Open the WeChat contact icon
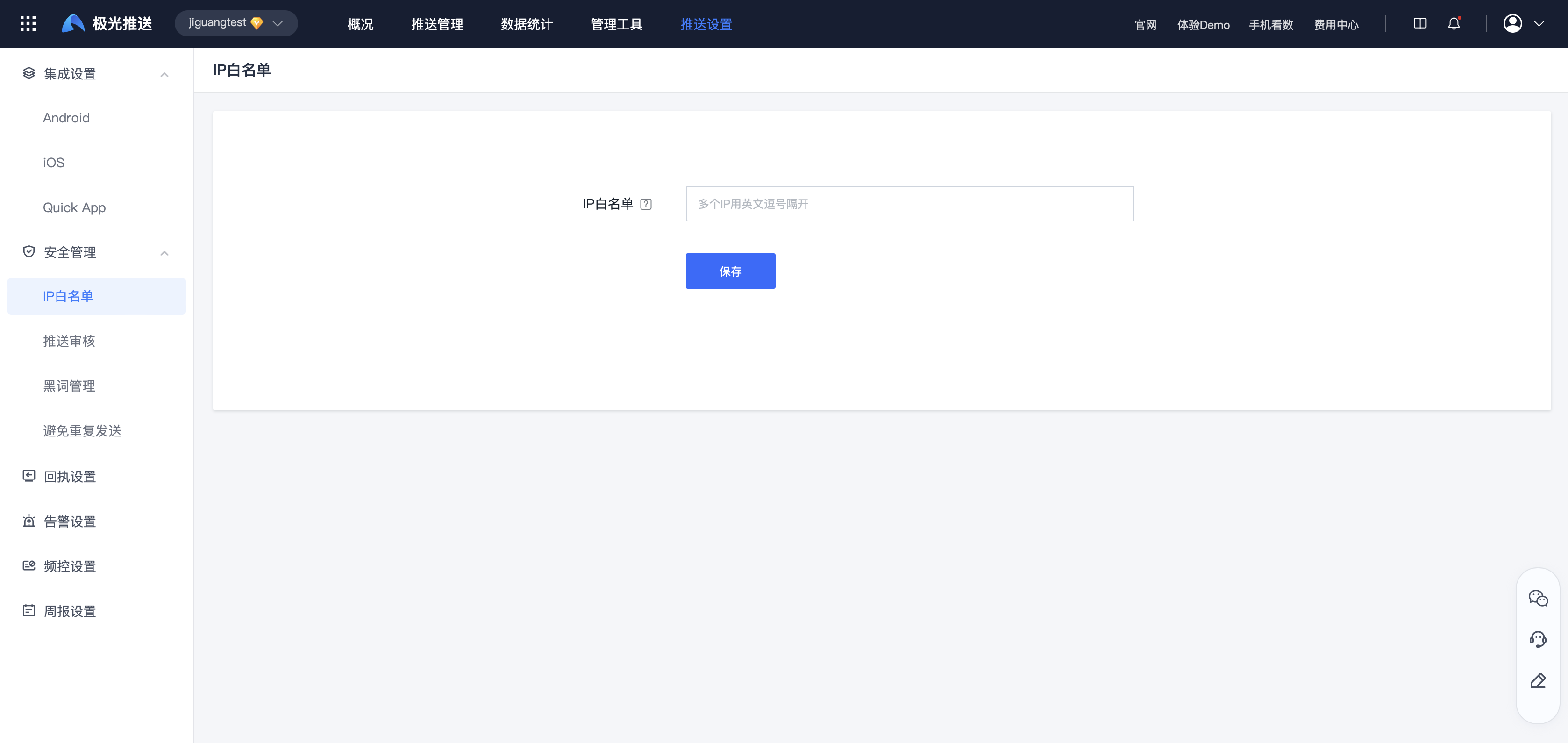The width and height of the screenshot is (1568, 743). 1538,598
